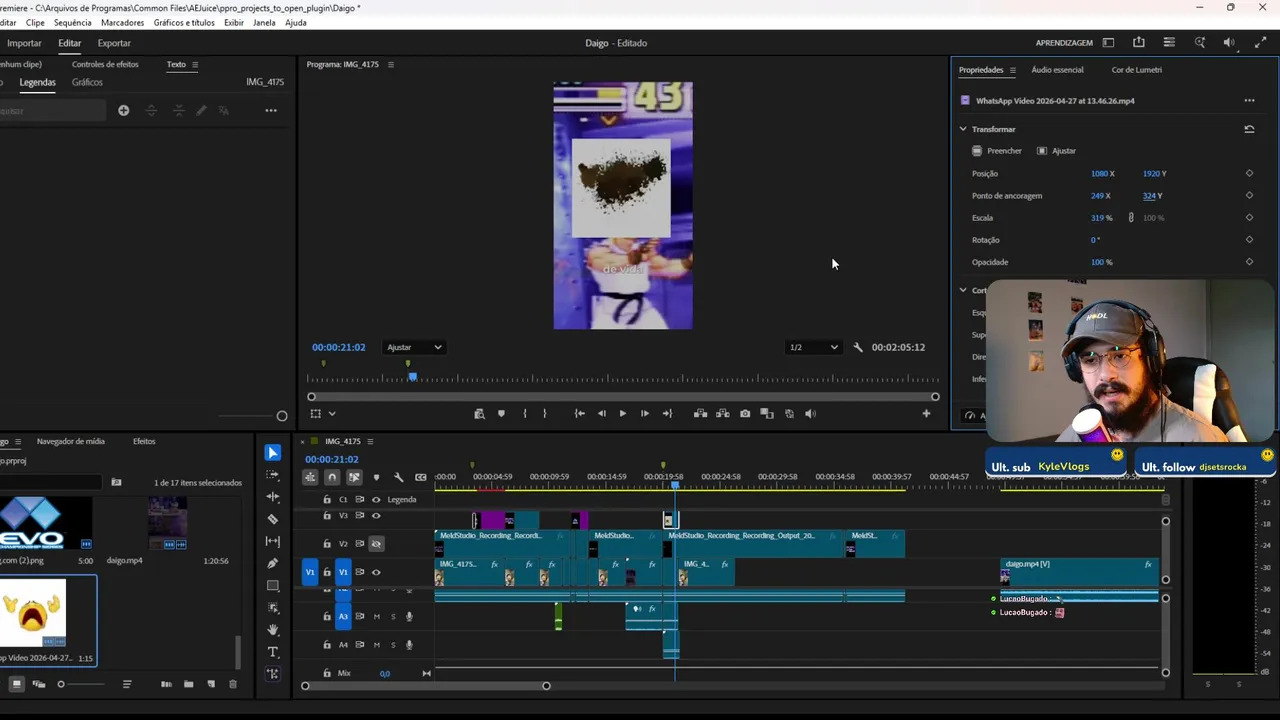The height and width of the screenshot is (720, 1280).
Task: Toggle scale link constrain proportions icon
Action: pyautogui.click(x=1131, y=217)
